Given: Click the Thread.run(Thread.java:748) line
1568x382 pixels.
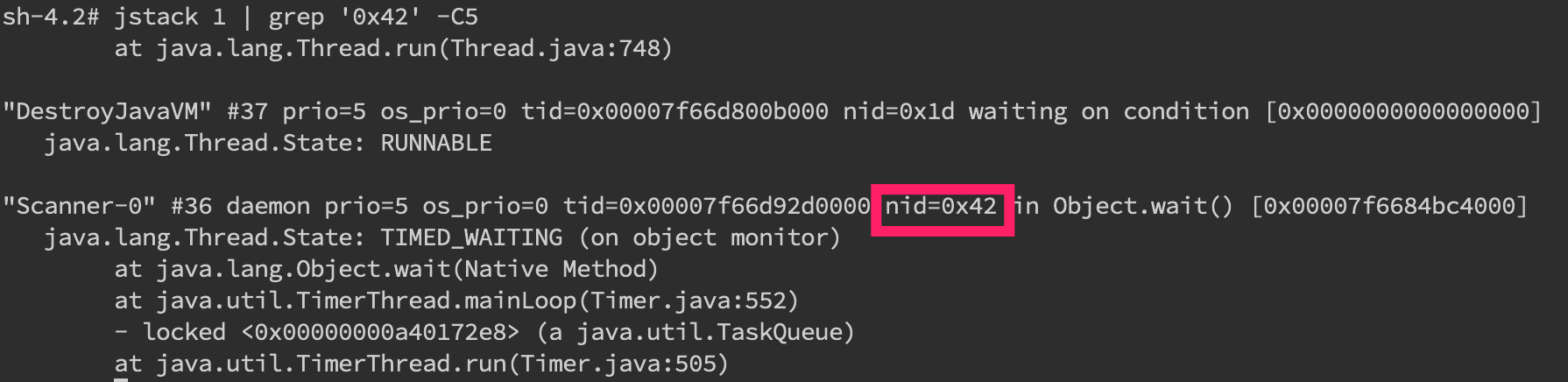Looking at the screenshot, I should 393,48.
